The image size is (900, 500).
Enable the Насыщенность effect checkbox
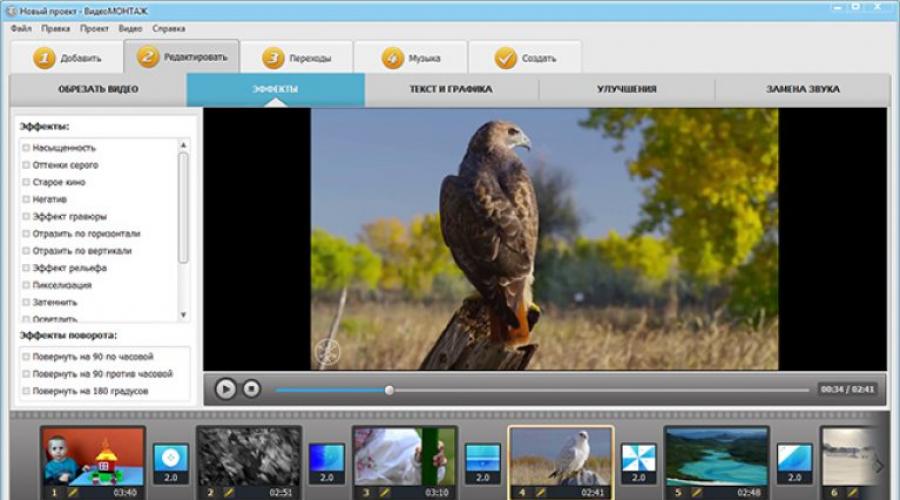coord(26,148)
